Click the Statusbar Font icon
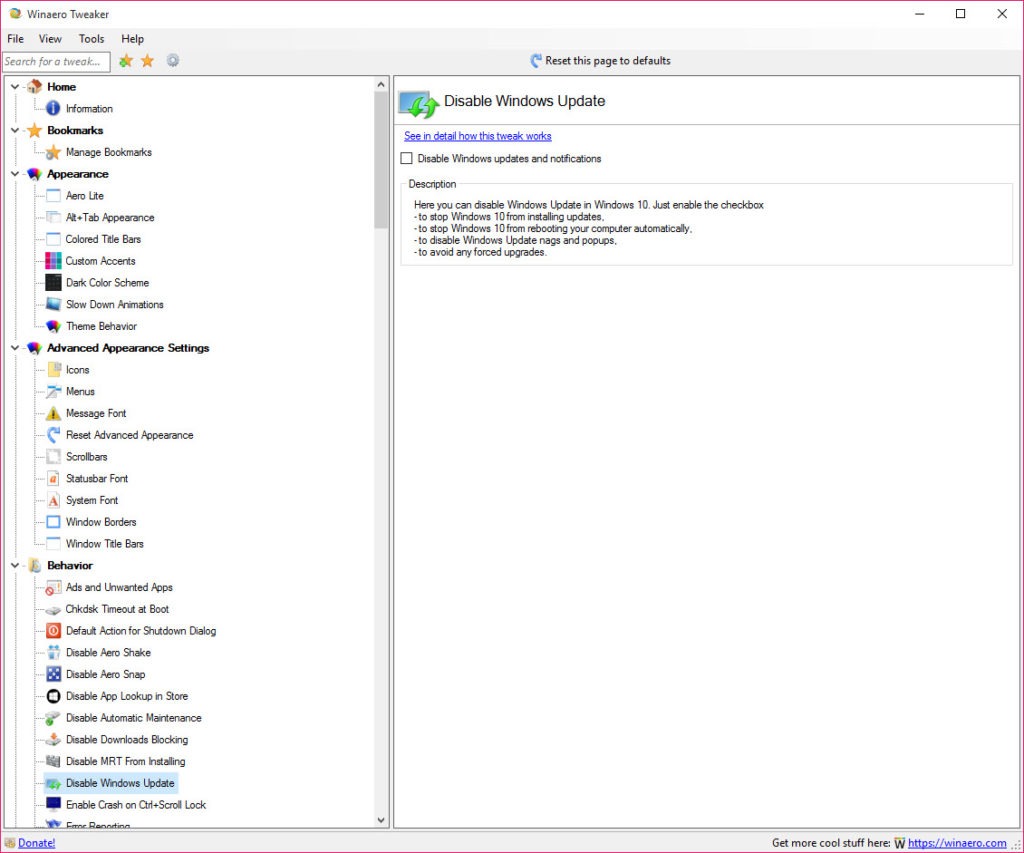The width and height of the screenshot is (1024, 853). (53, 479)
